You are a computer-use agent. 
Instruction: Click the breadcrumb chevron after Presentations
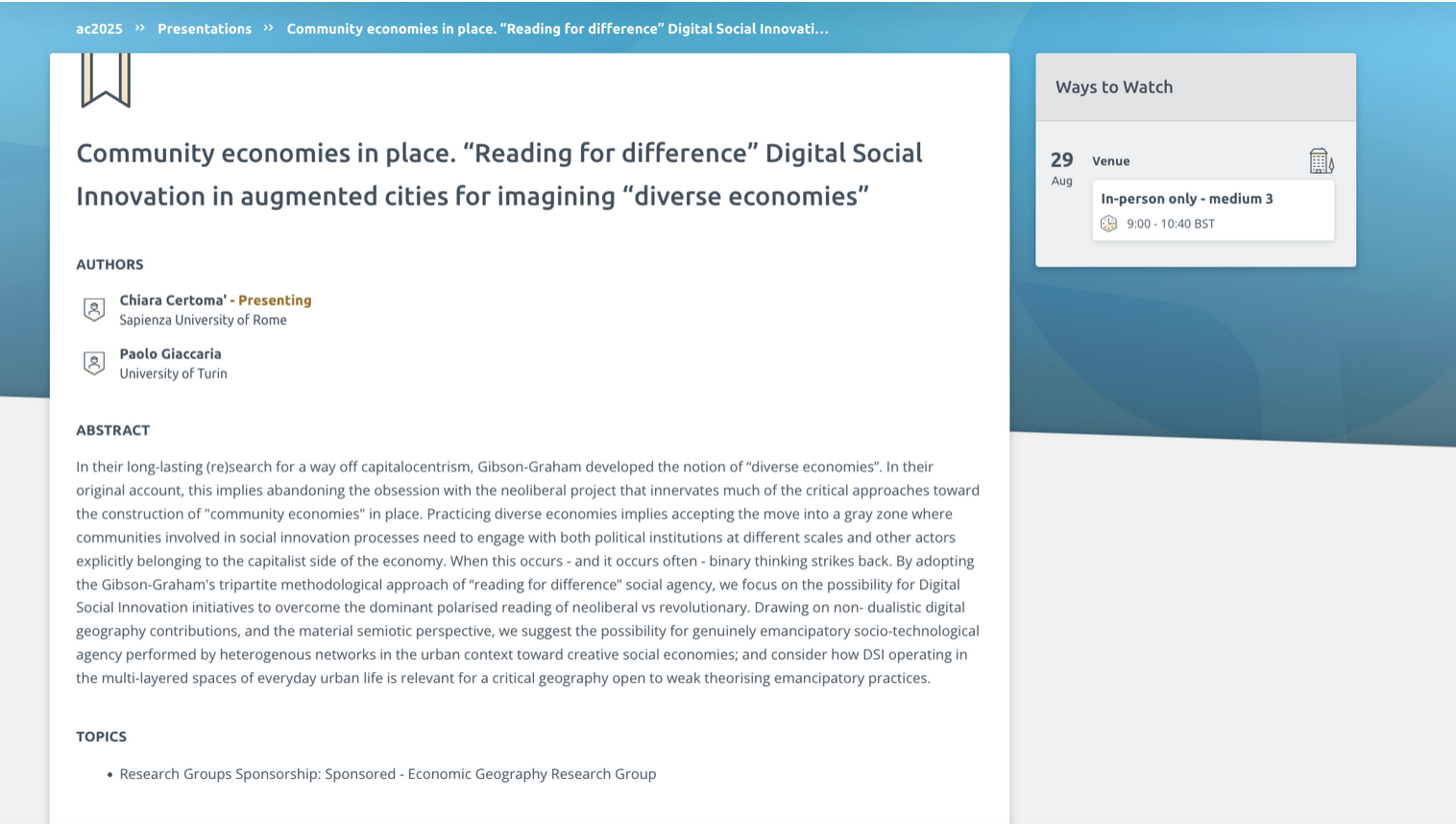(x=269, y=28)
